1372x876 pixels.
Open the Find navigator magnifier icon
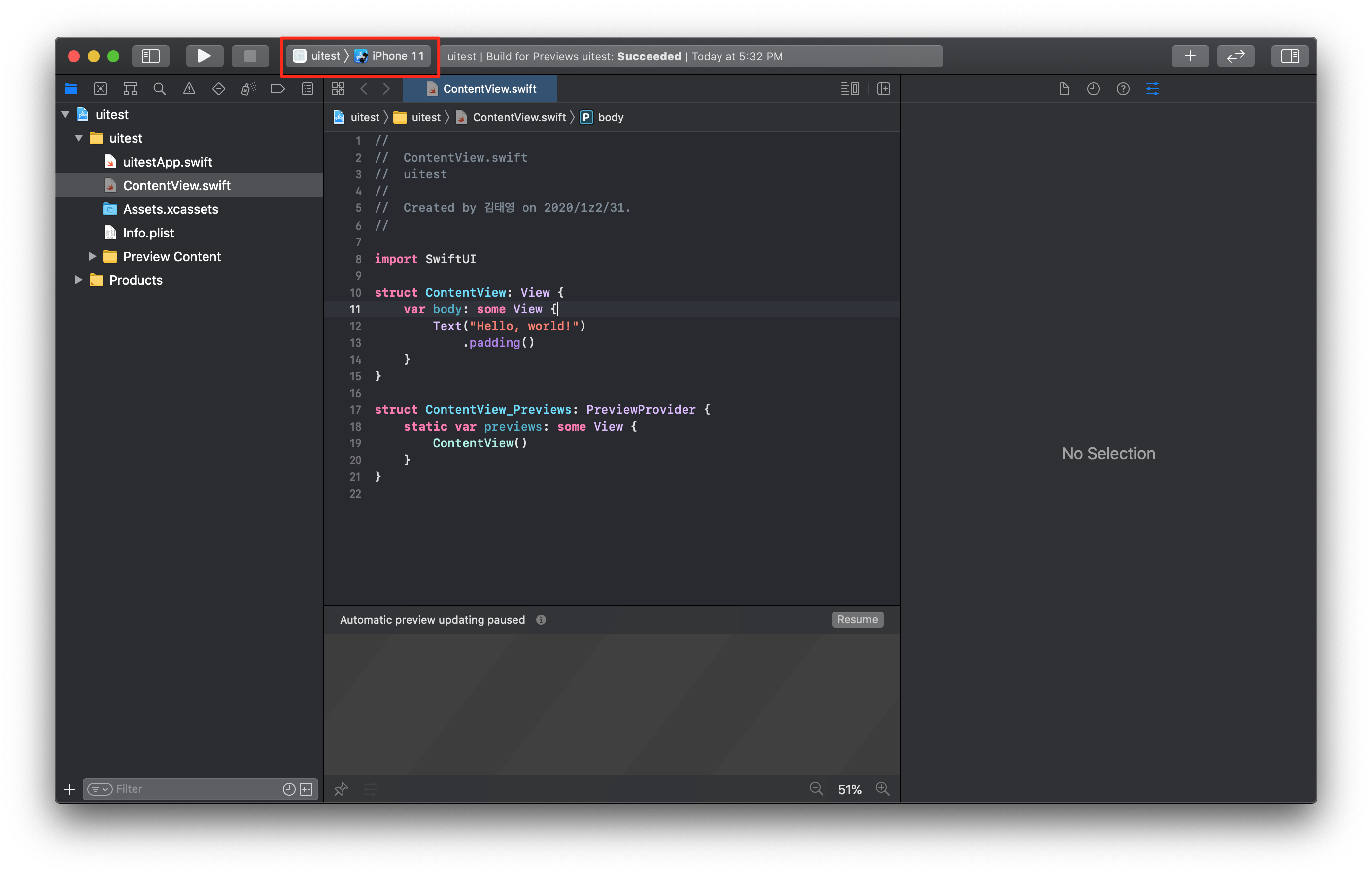(160, 89)
